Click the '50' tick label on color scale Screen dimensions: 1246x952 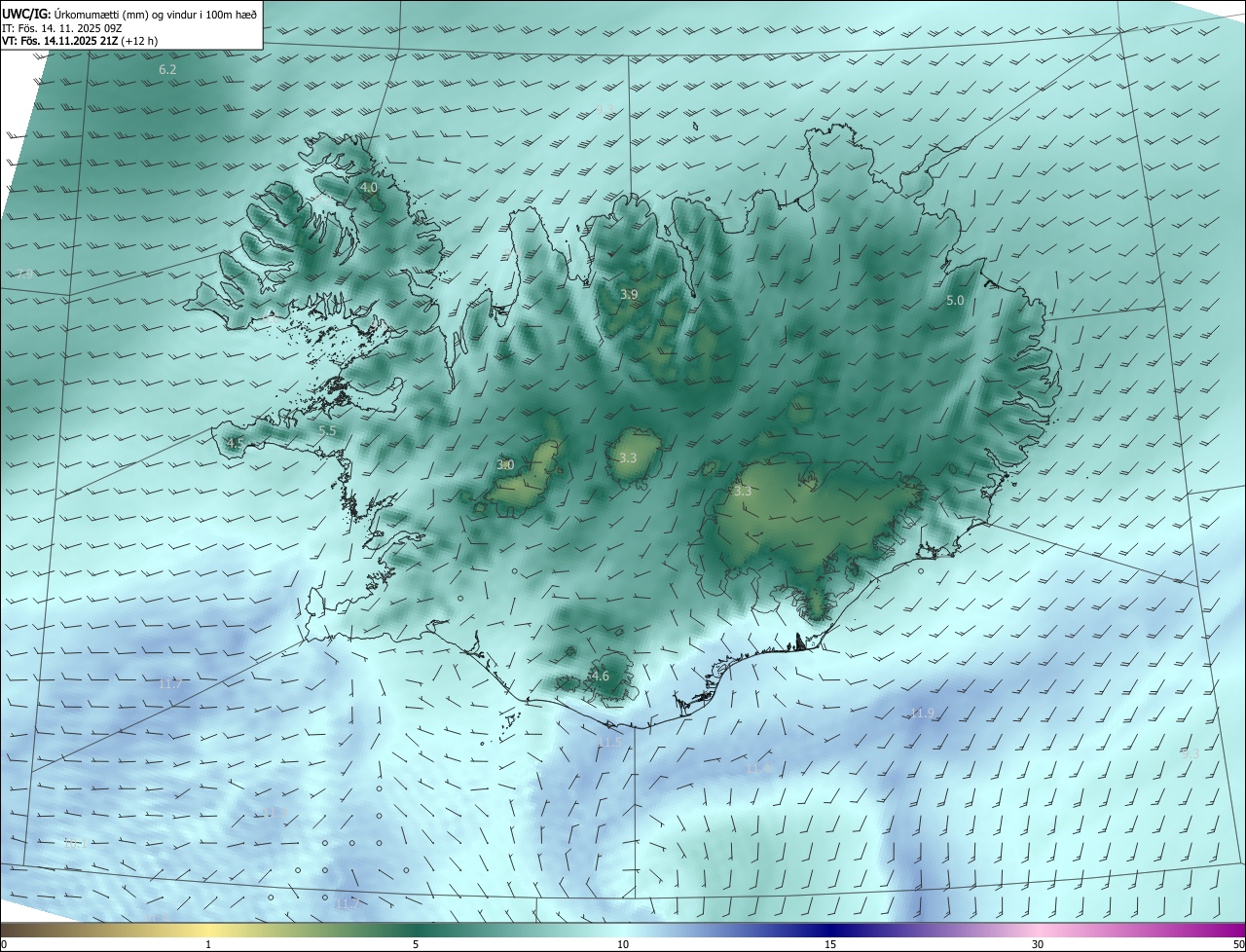click(1238, 944)
